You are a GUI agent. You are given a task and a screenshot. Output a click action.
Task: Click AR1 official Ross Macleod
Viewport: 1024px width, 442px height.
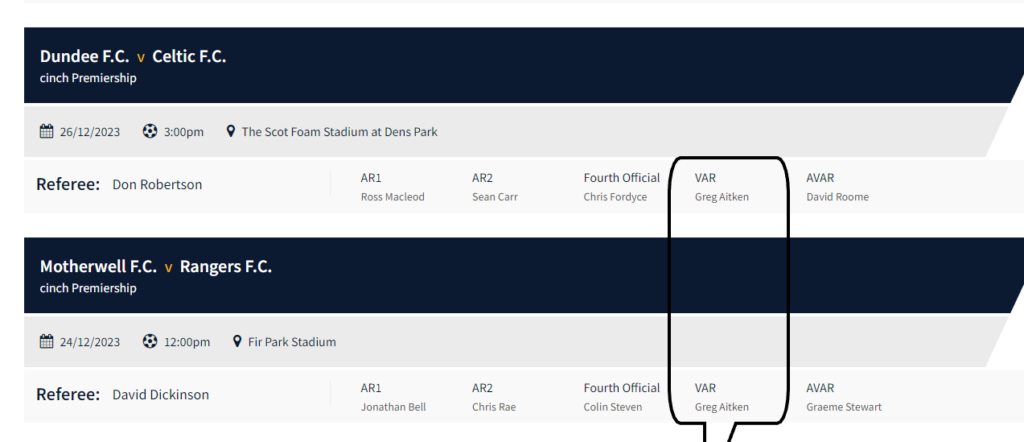tap(392, 197)
